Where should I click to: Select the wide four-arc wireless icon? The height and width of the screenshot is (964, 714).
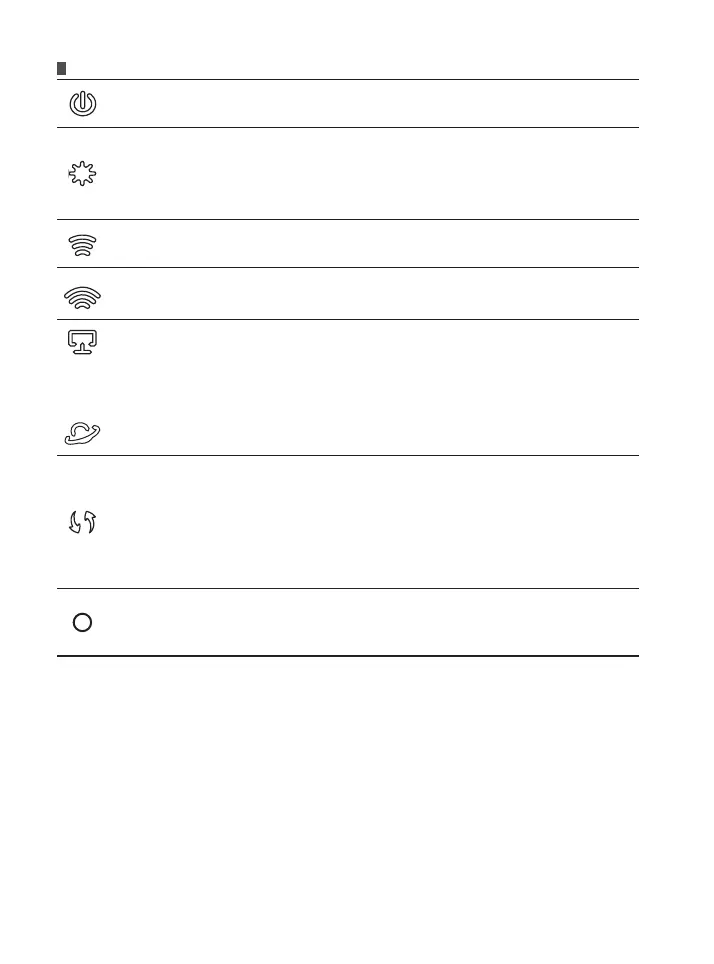pos(82,295)
